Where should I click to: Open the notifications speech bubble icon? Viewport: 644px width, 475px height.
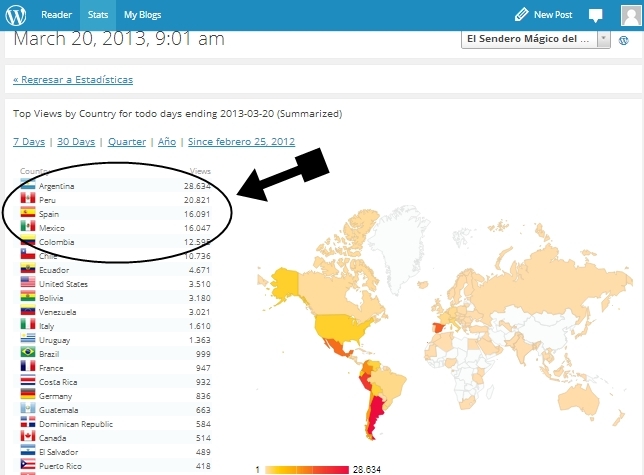[x=595, y=15]
